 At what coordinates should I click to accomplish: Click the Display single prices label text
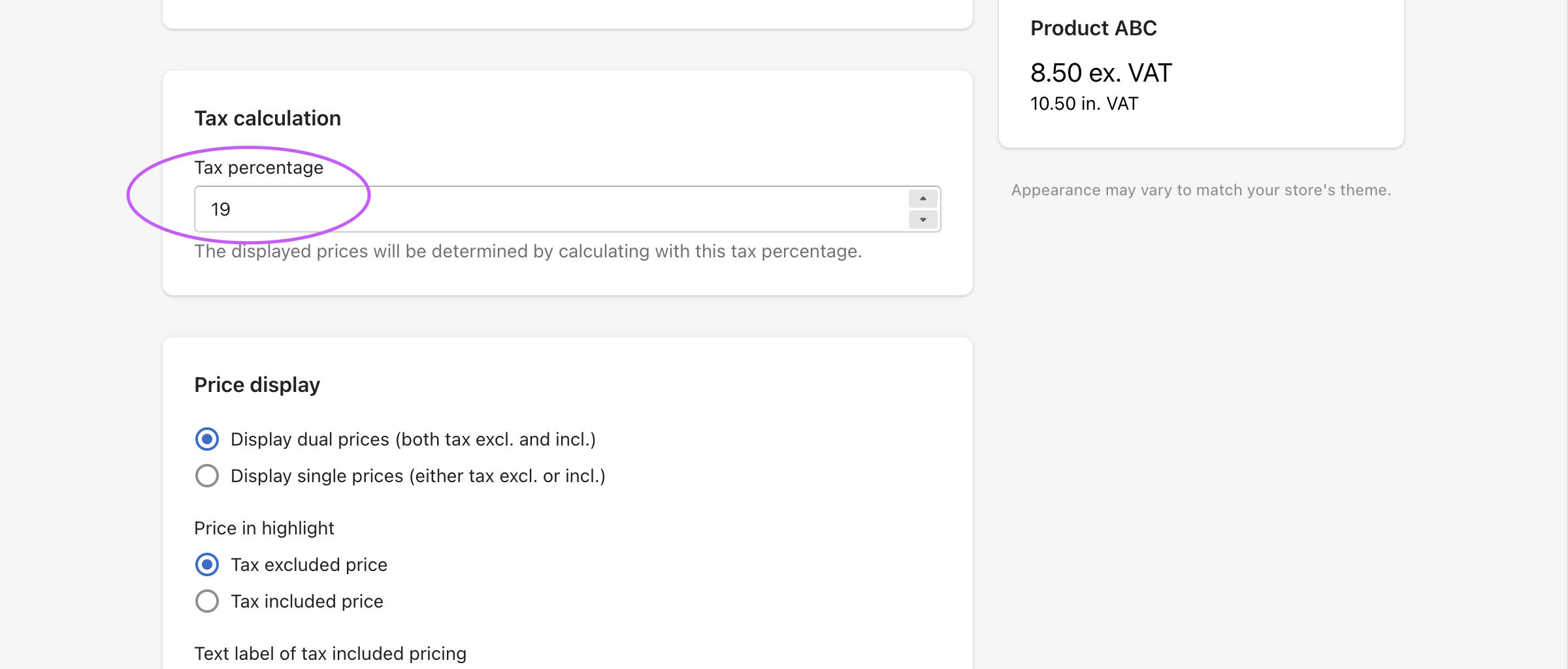tap(417, 476)
